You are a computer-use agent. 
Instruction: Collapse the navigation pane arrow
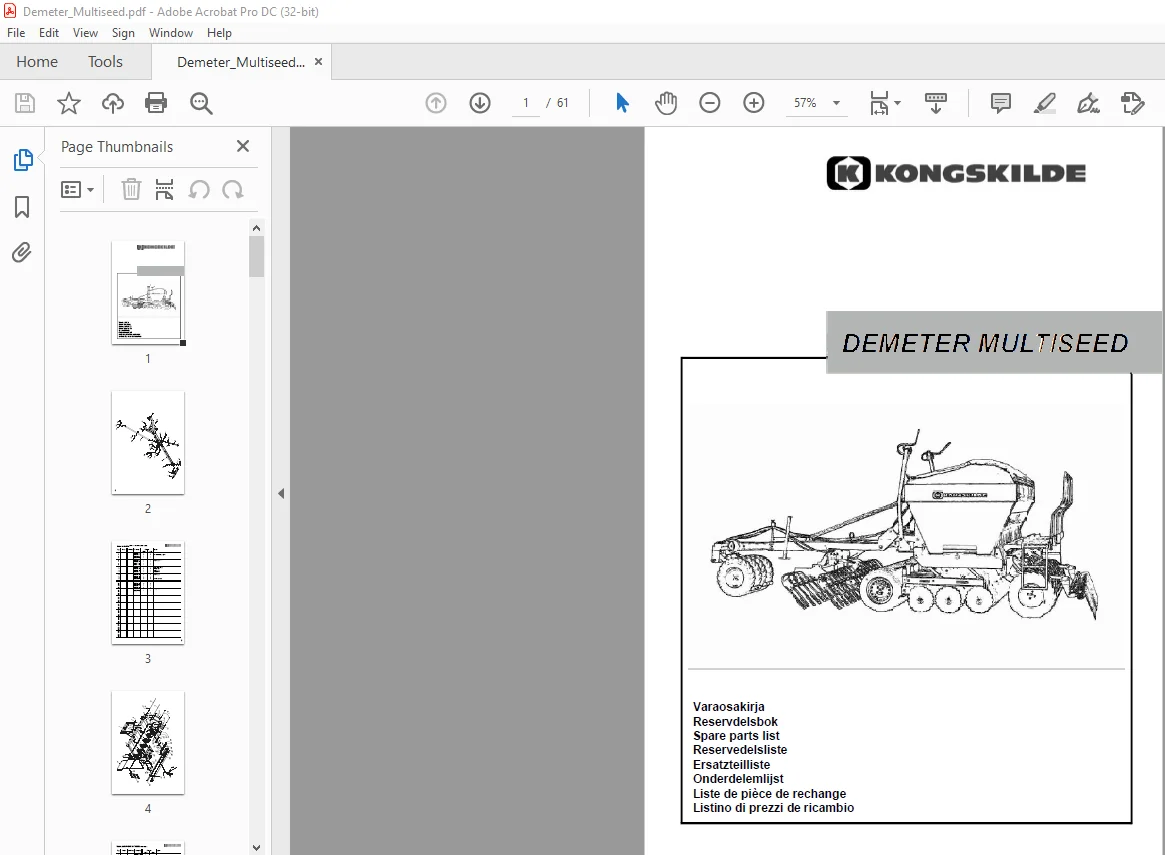pyautogui.click(x=281, y=493)
